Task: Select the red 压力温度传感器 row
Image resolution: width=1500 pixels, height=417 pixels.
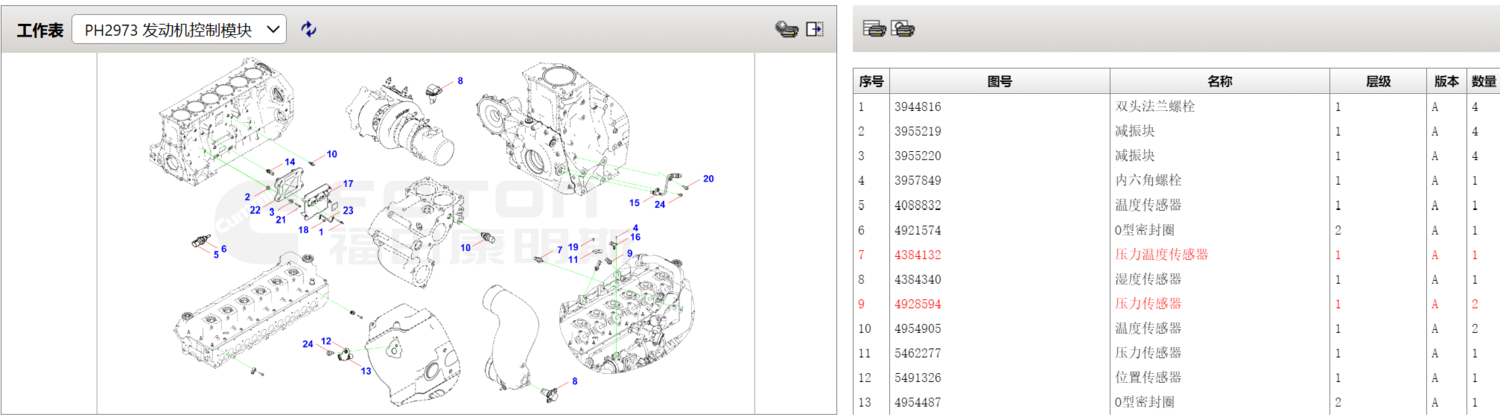Action: click(1161, 255)
